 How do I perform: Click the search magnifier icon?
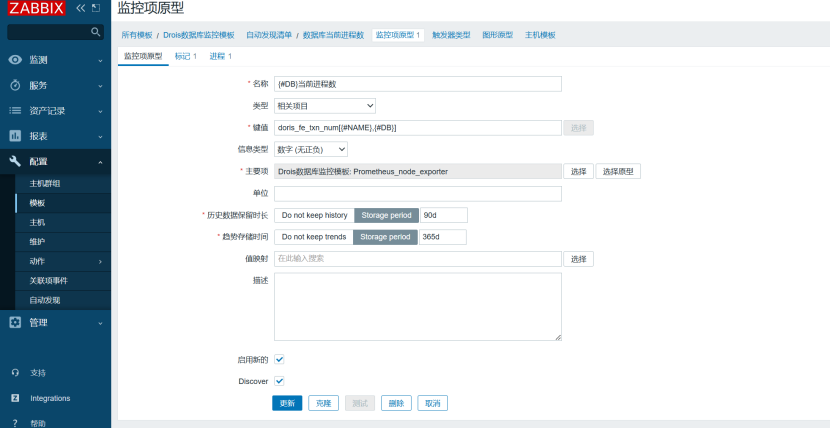coord(96,32)
